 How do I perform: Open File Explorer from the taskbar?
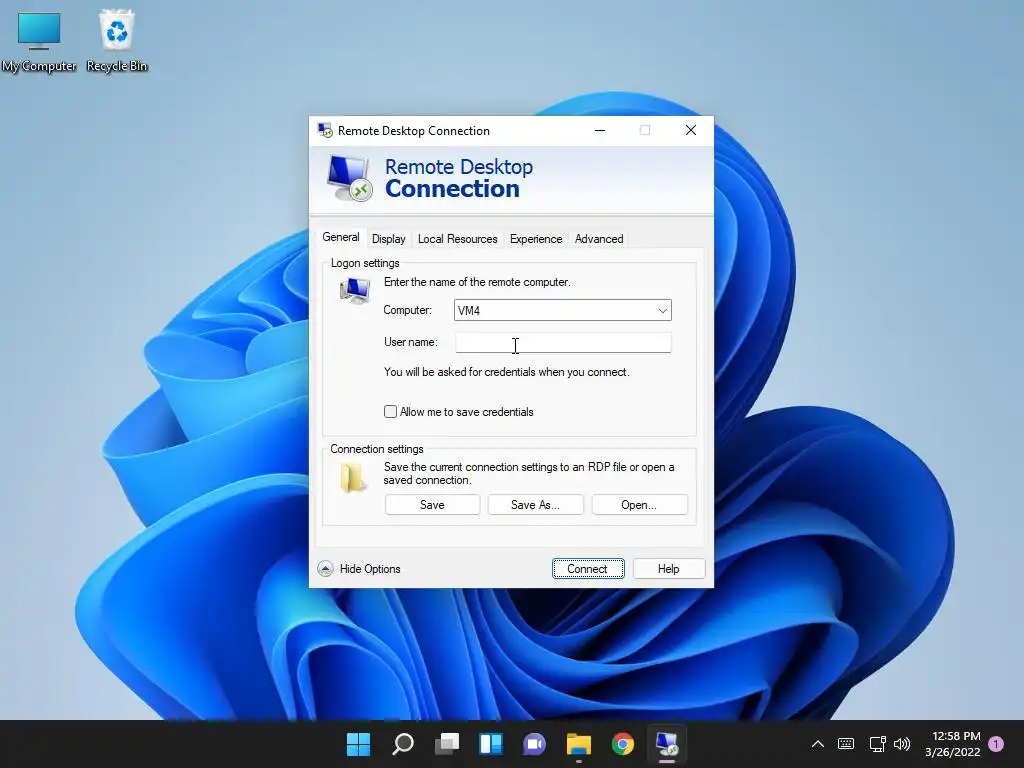[579, 744]
